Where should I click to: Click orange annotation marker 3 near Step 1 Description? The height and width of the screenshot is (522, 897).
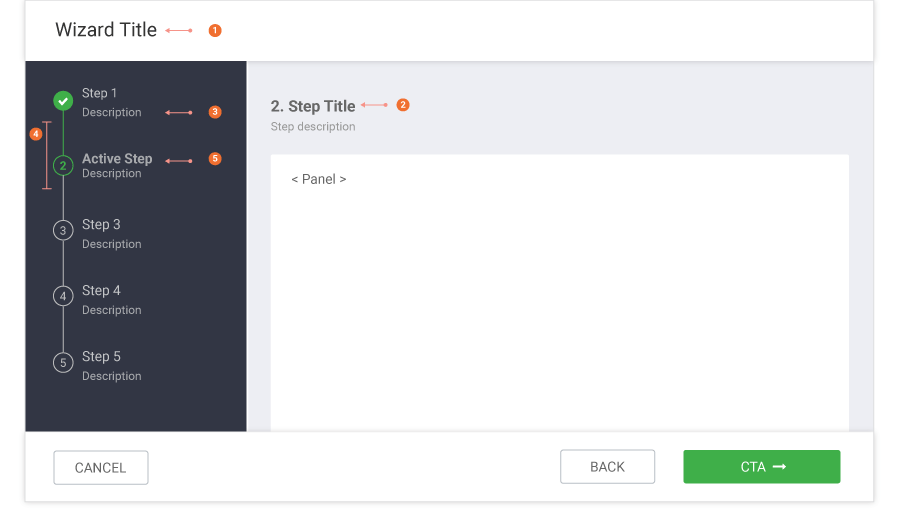click(215, 112)
